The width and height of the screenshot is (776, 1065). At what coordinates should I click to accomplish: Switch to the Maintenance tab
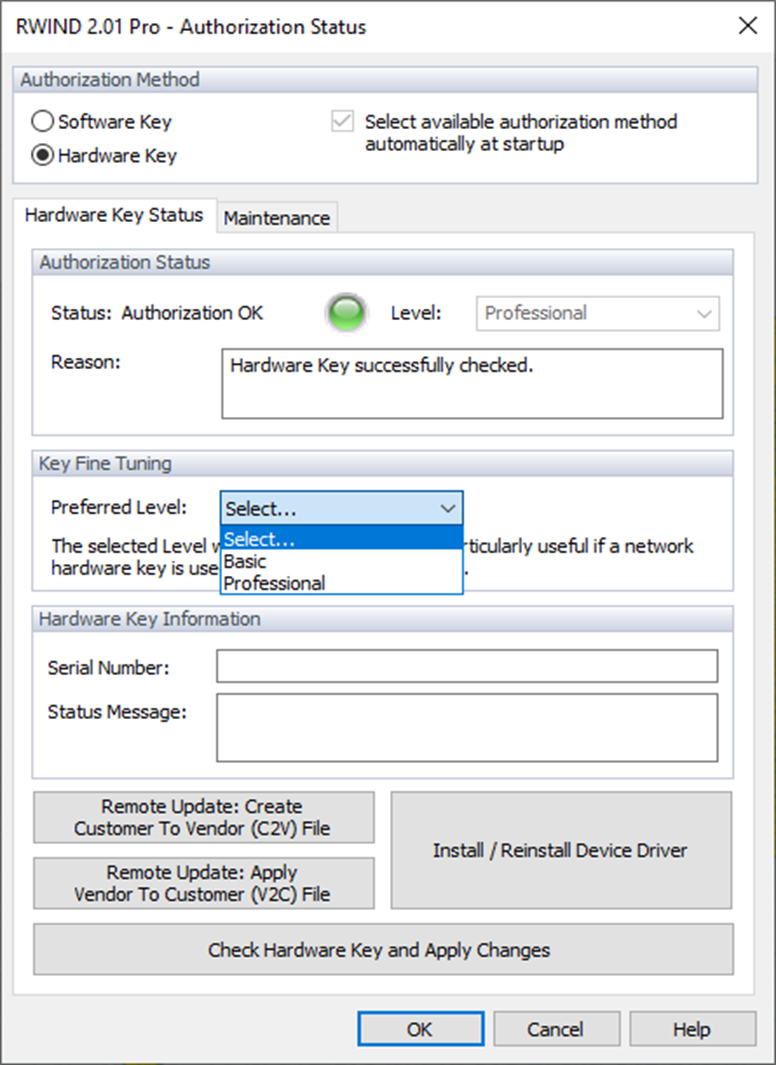277,217
